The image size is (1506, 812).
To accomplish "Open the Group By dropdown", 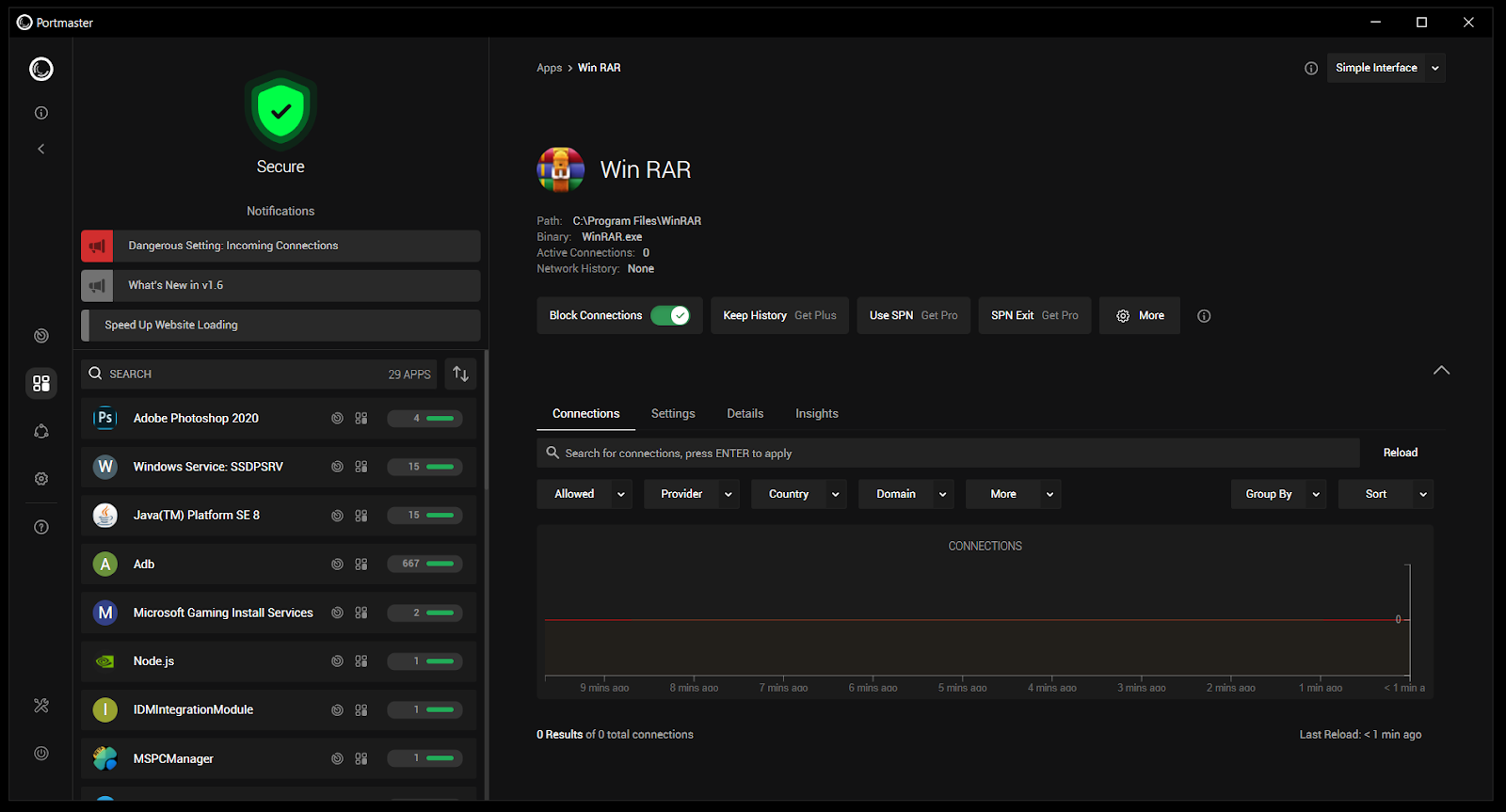I will click(1279, 494).
